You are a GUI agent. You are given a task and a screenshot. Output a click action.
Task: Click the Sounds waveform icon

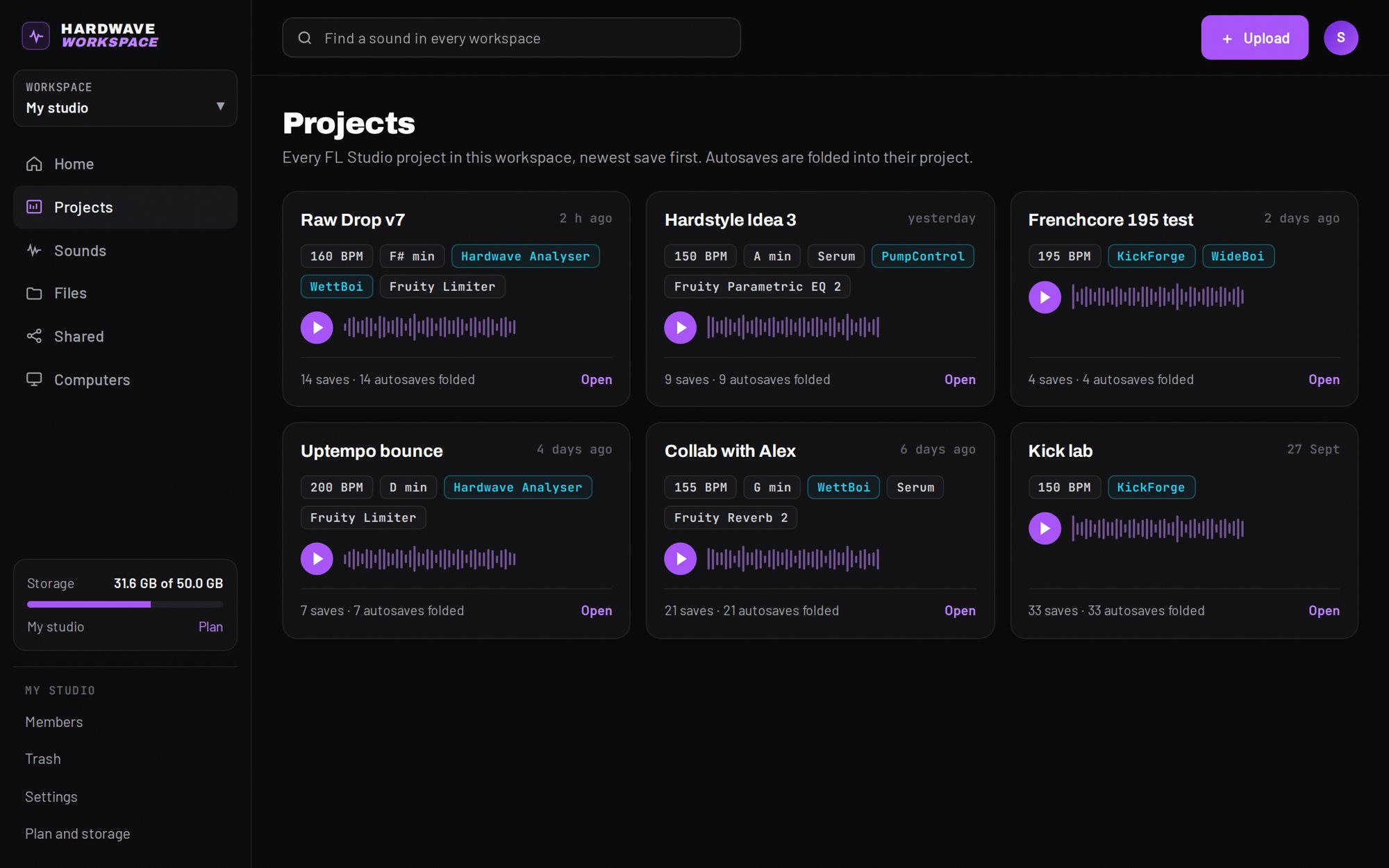tap(34, 250)
